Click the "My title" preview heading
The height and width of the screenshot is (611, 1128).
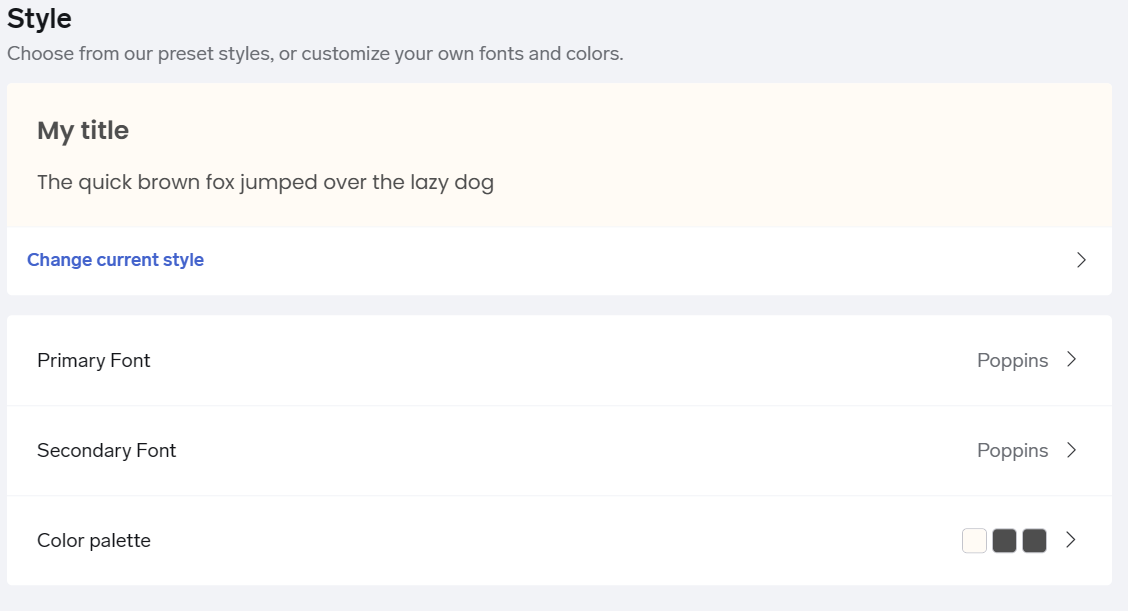pyautogui.click(x=83, y=131)
